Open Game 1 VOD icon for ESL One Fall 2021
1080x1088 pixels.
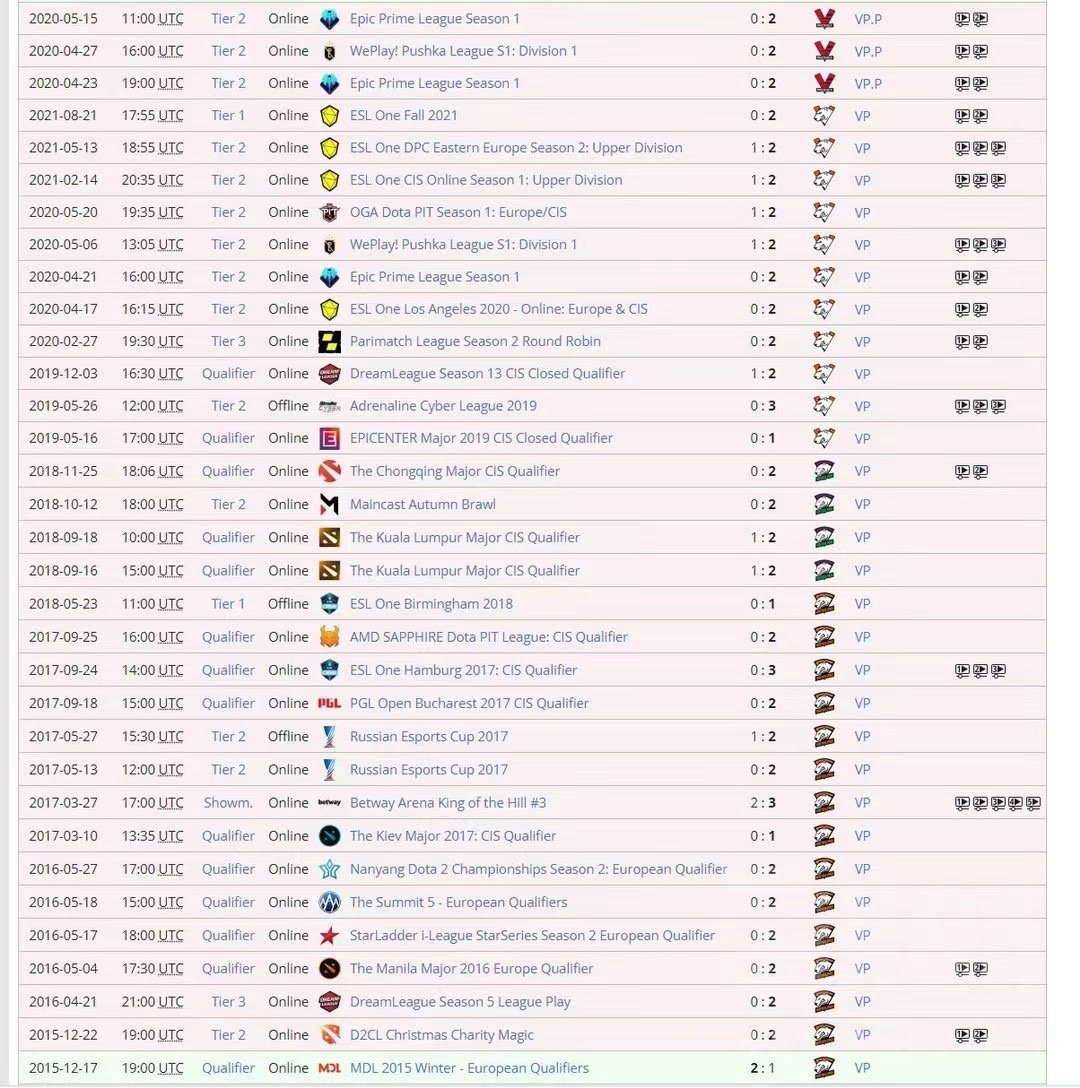click(x=962, y=115)
